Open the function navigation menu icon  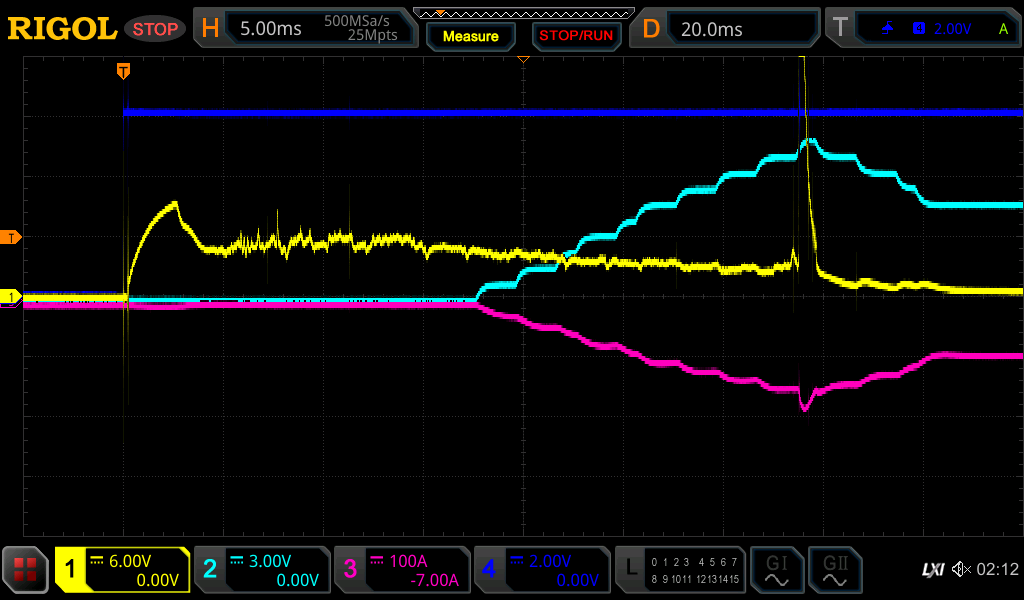(25, 570)
